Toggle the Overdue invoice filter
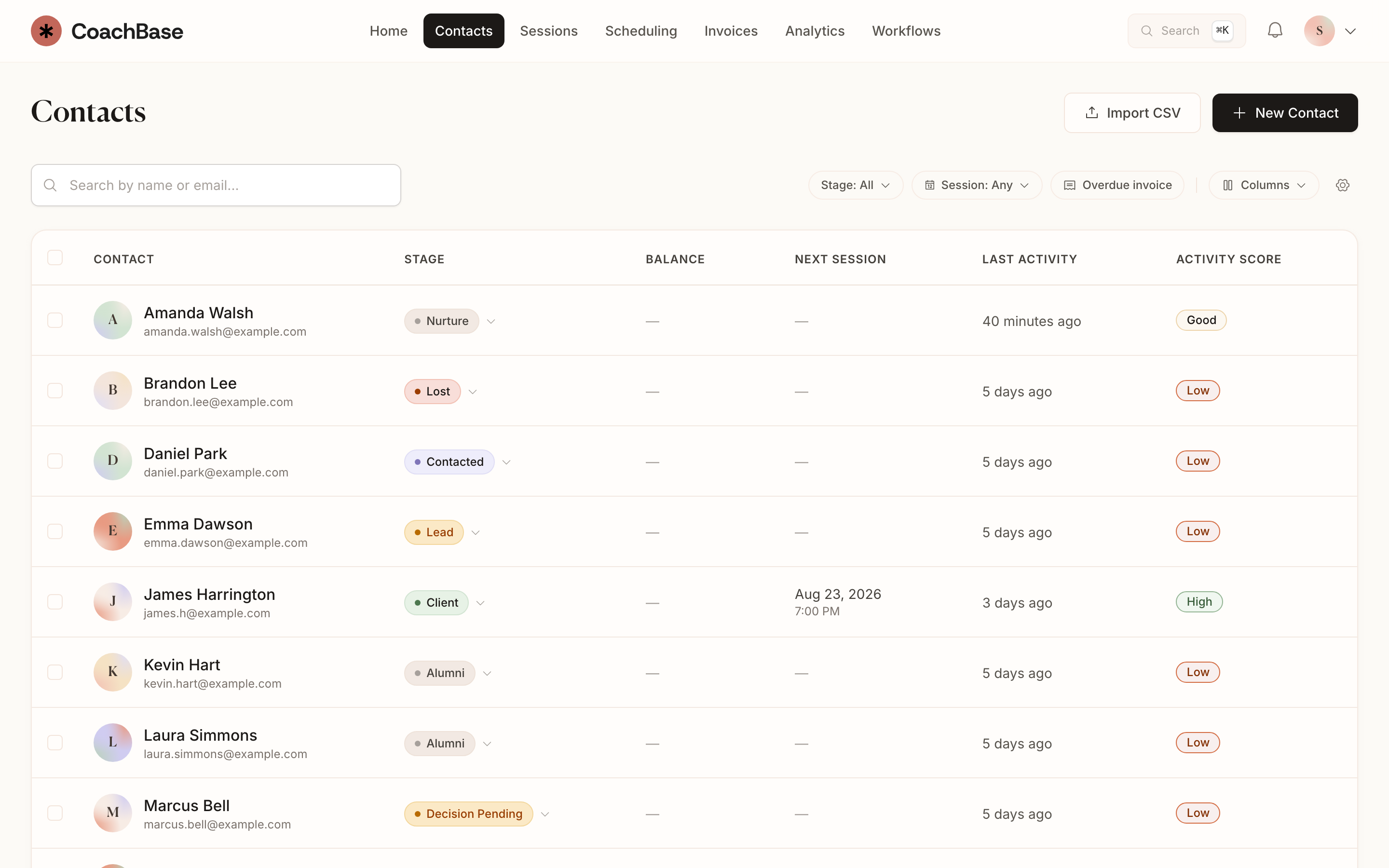 (1117, 185)
